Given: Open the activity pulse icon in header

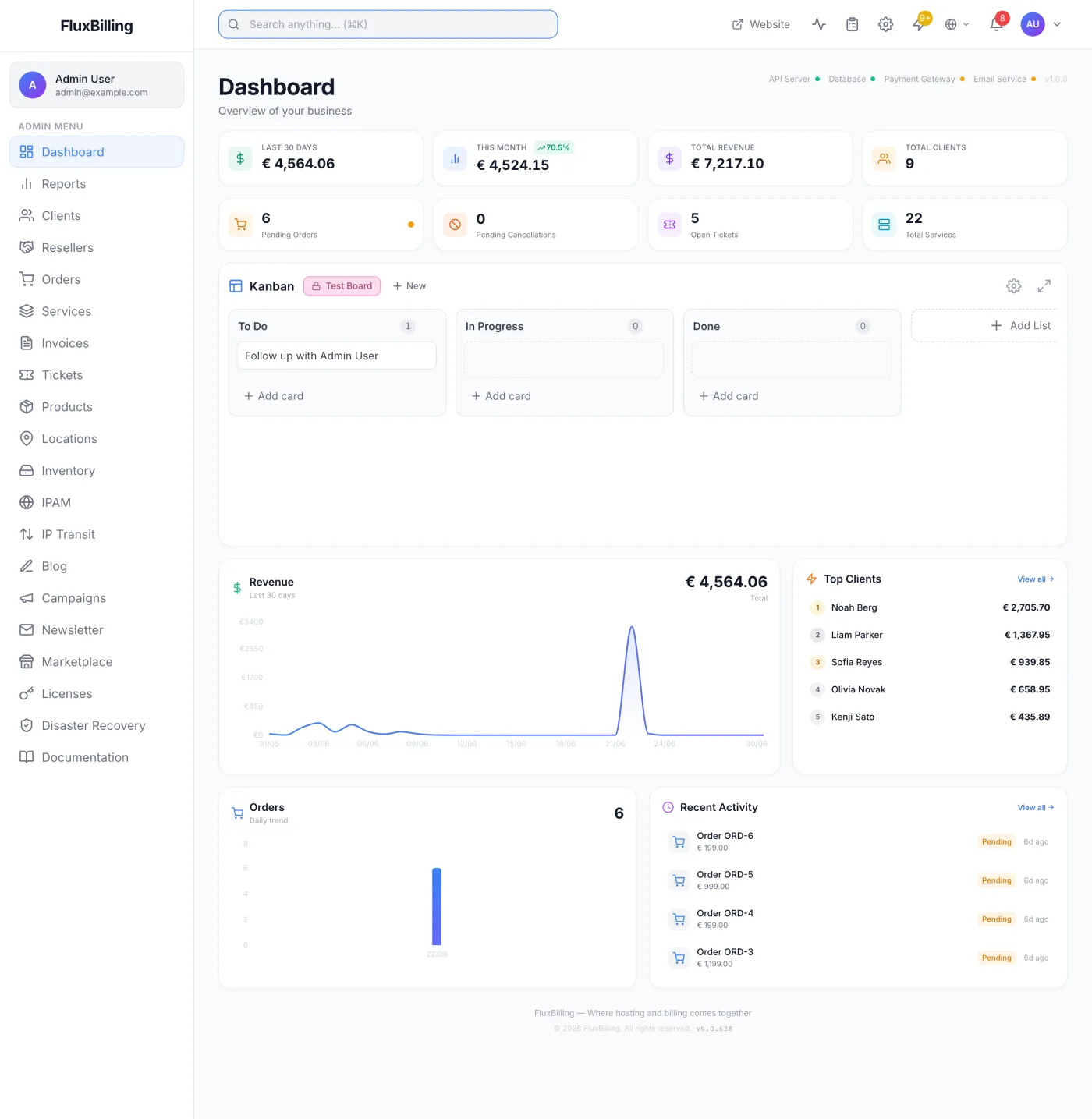Looking at the screenshot, I should coord(819,24).
